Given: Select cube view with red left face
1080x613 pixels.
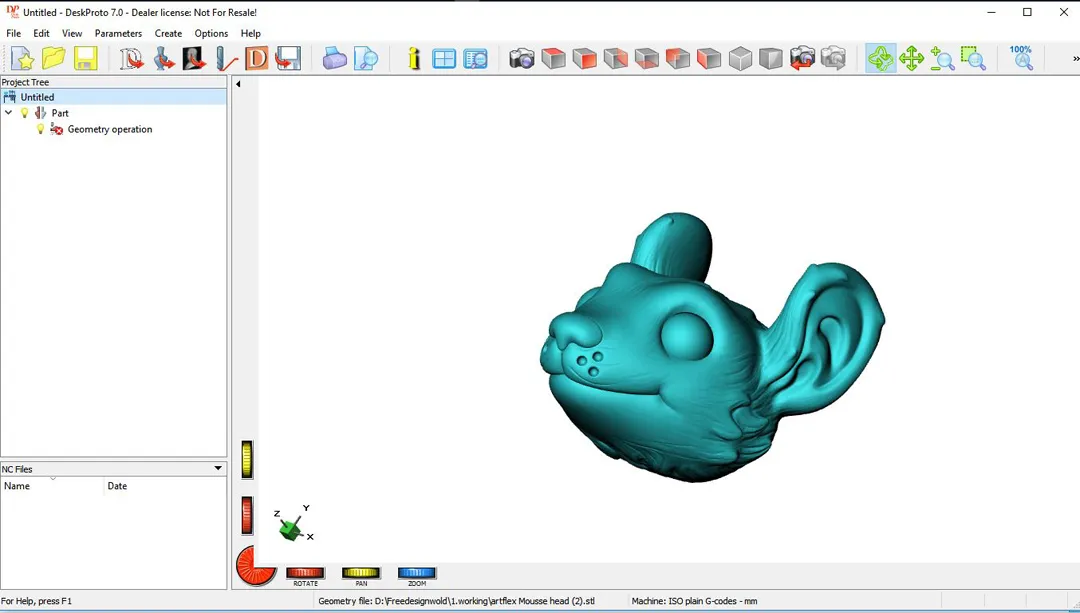Looking at the screenshot, I should point(709,59).
